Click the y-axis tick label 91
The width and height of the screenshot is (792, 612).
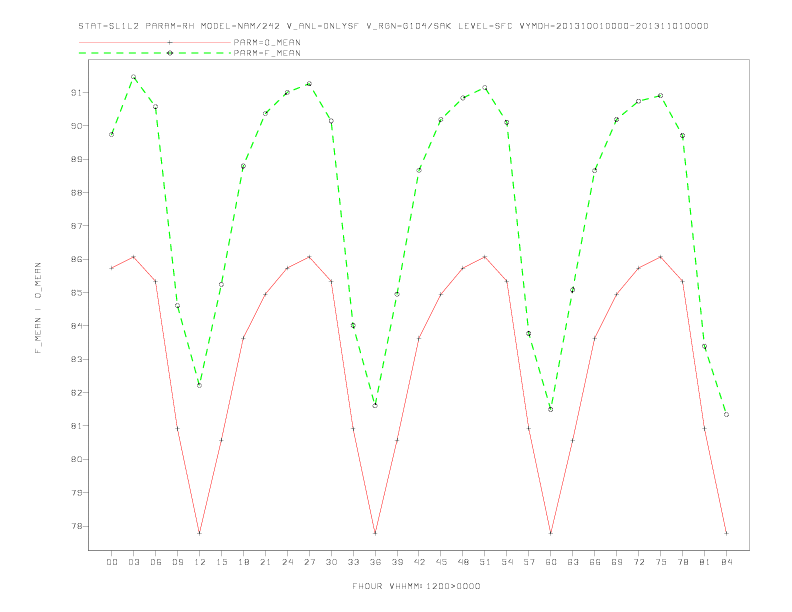pos(76,92)
